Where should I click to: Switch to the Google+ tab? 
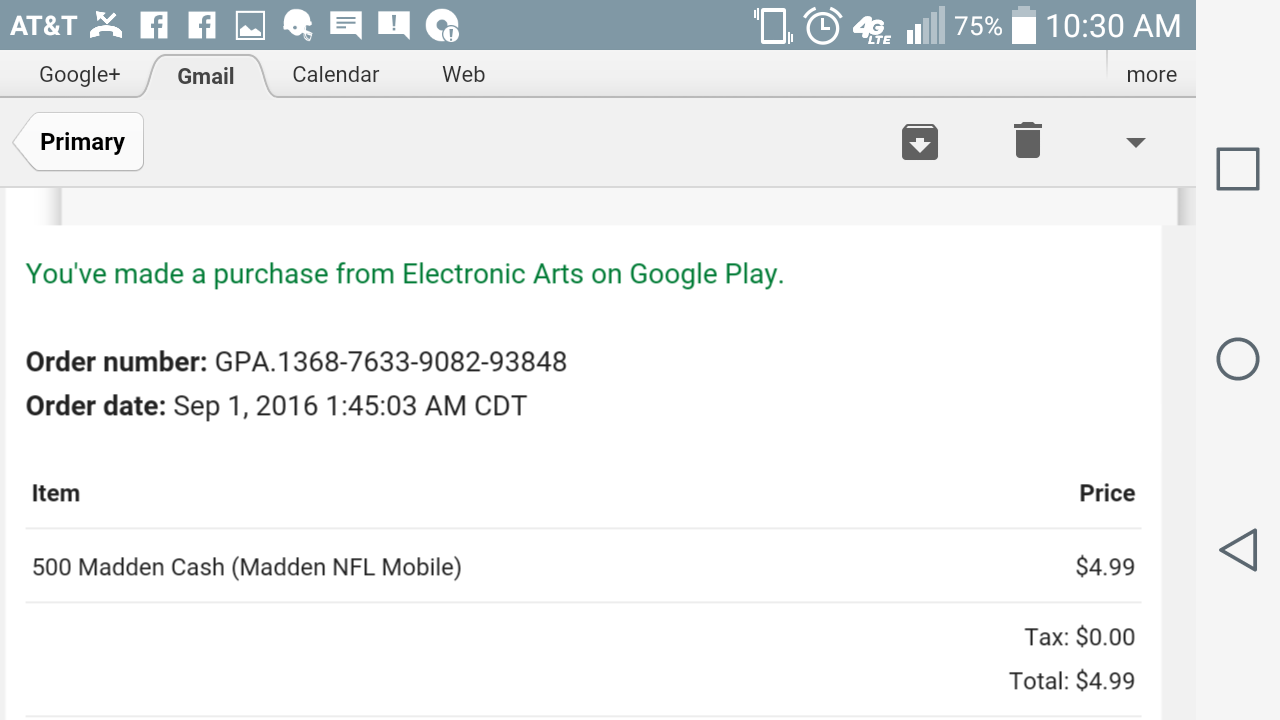[x=80, y=75]
